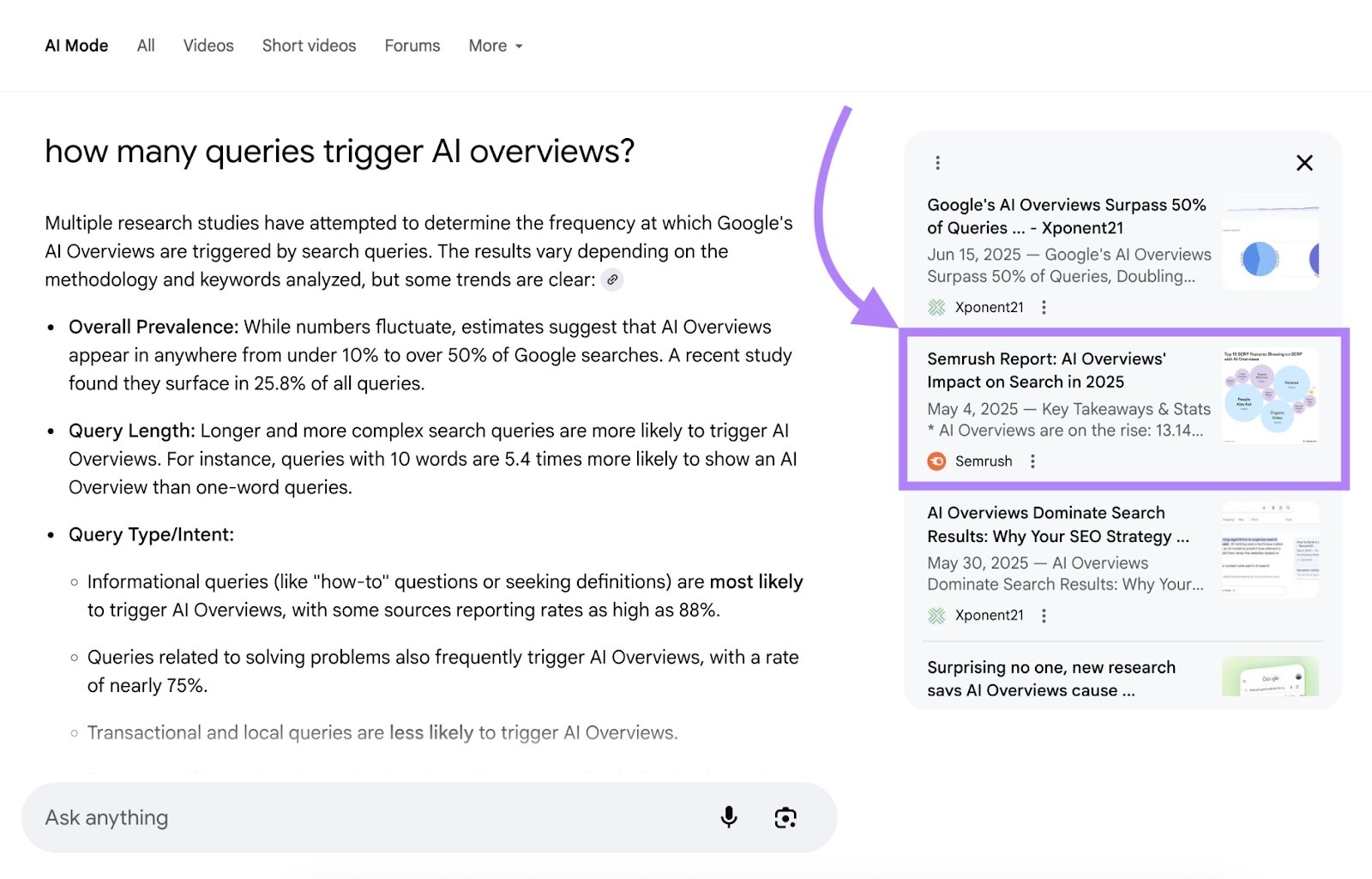The height and width of the screenshot is (879, 1372).
Task: Click the Xponent21 favicon on the top card
Action: pyautogui.click(x=936, y=306)
